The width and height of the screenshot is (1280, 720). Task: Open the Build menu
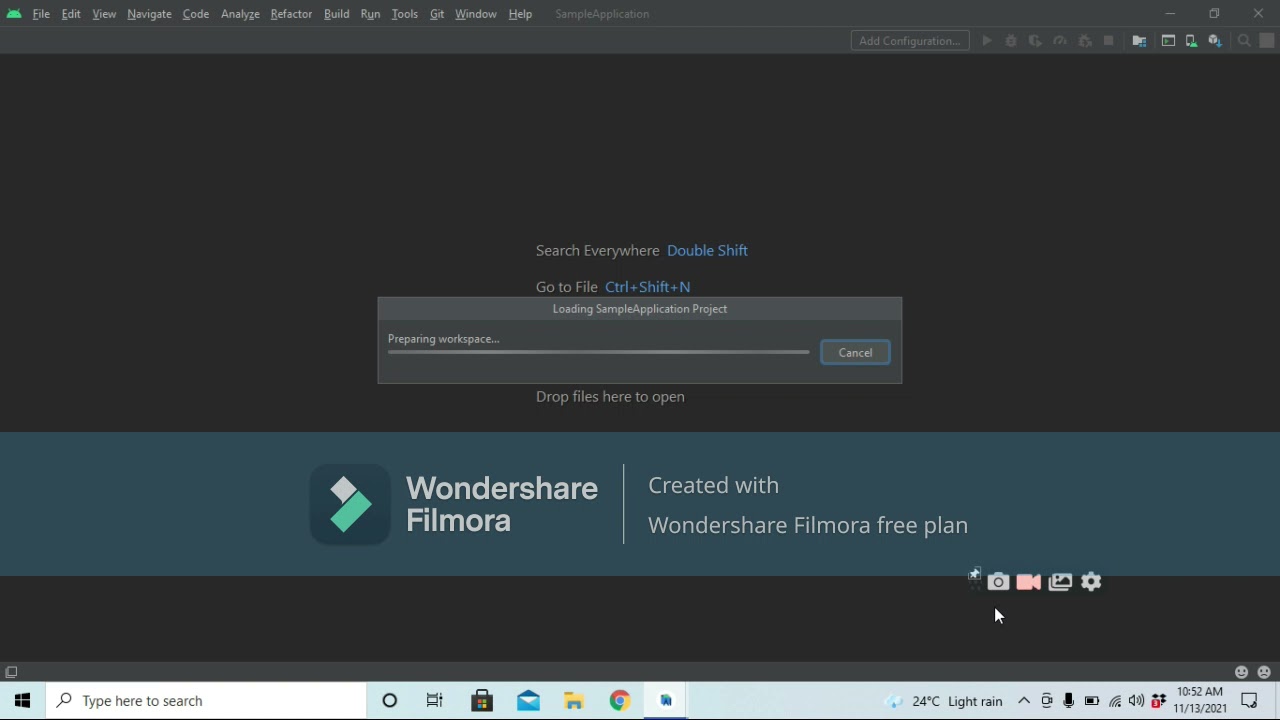(336, 14)
